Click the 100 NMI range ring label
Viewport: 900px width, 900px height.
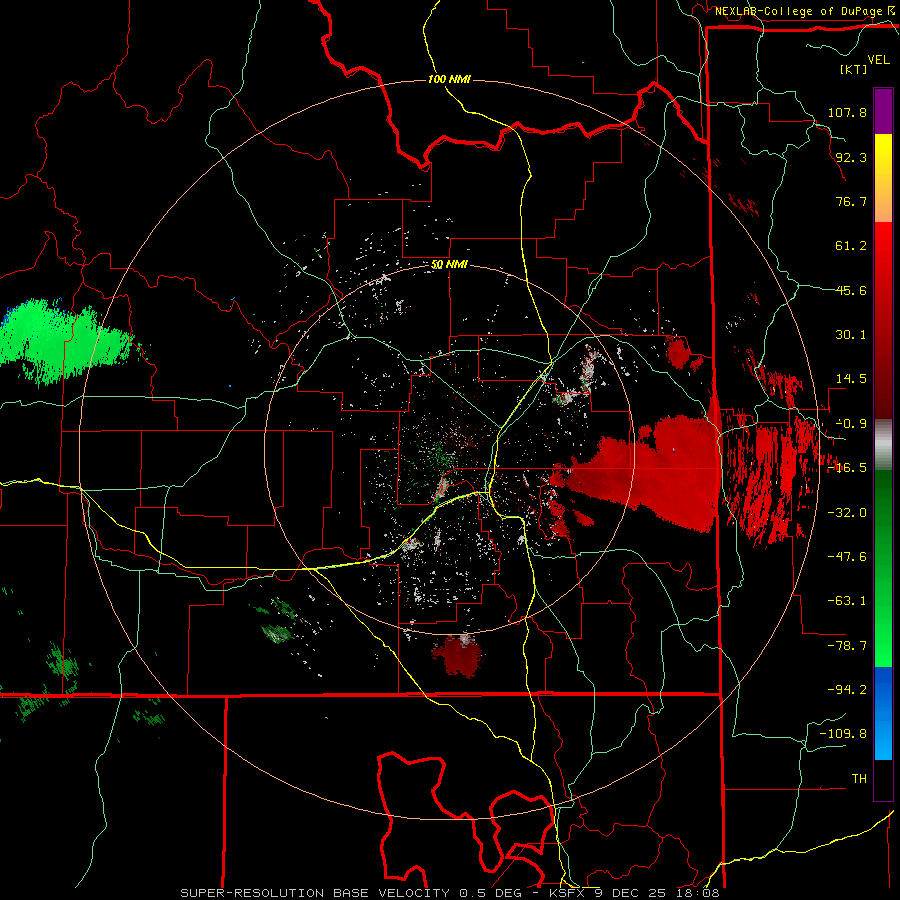(449, 79)
